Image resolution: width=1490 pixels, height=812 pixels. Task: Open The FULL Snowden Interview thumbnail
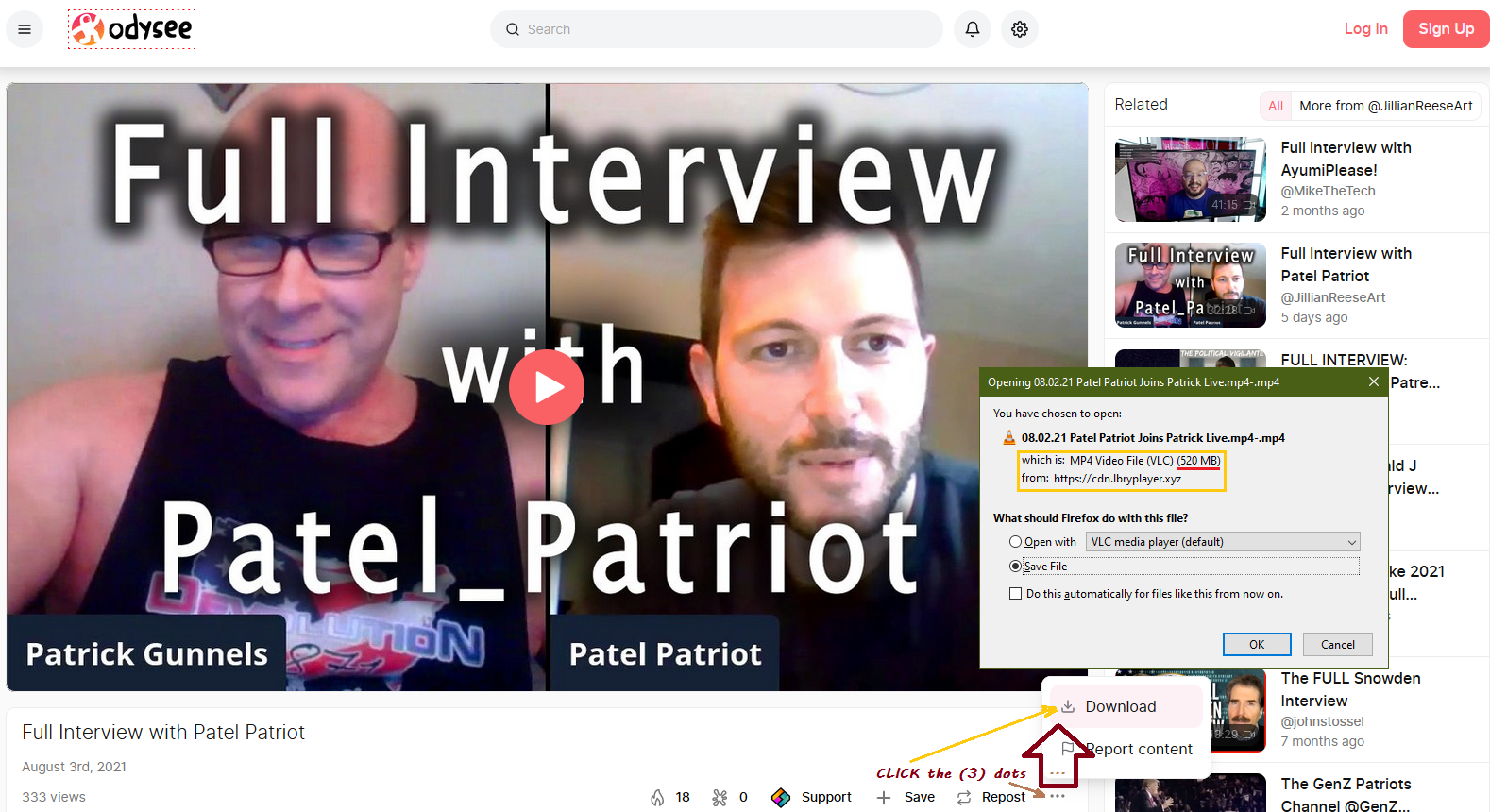pyautogui.click(x=1190, y=710)
